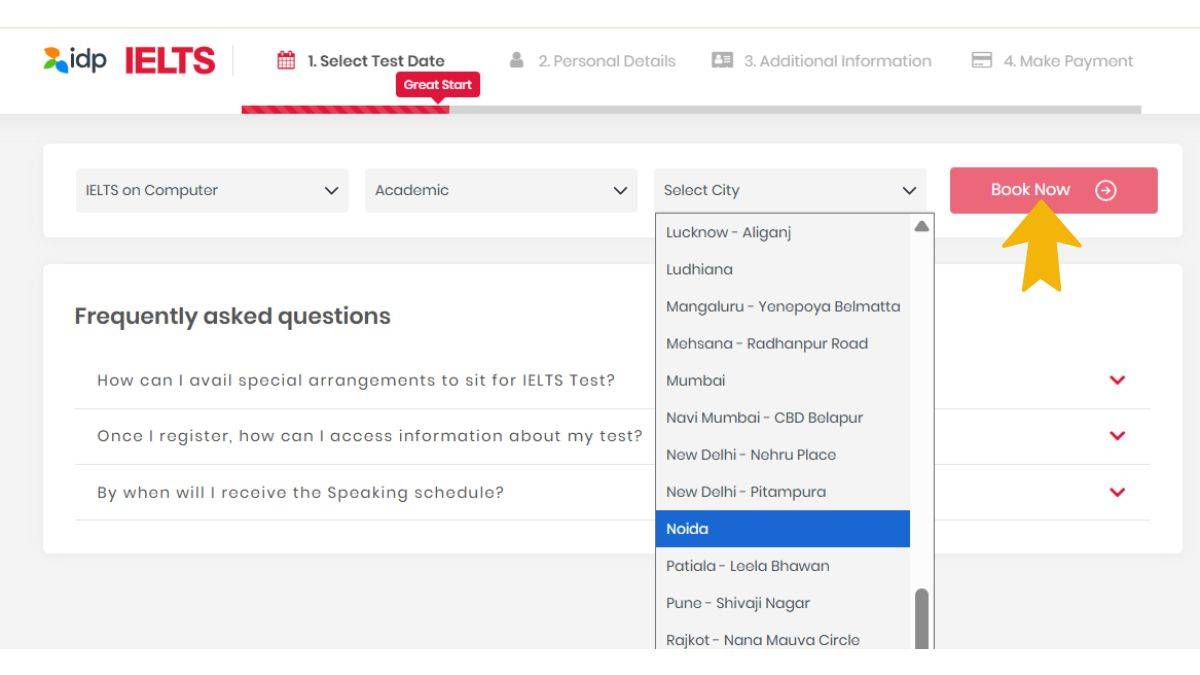Open the Academic test type dropdown
This screenshot has width=1200, height=675.
(500, 190)
